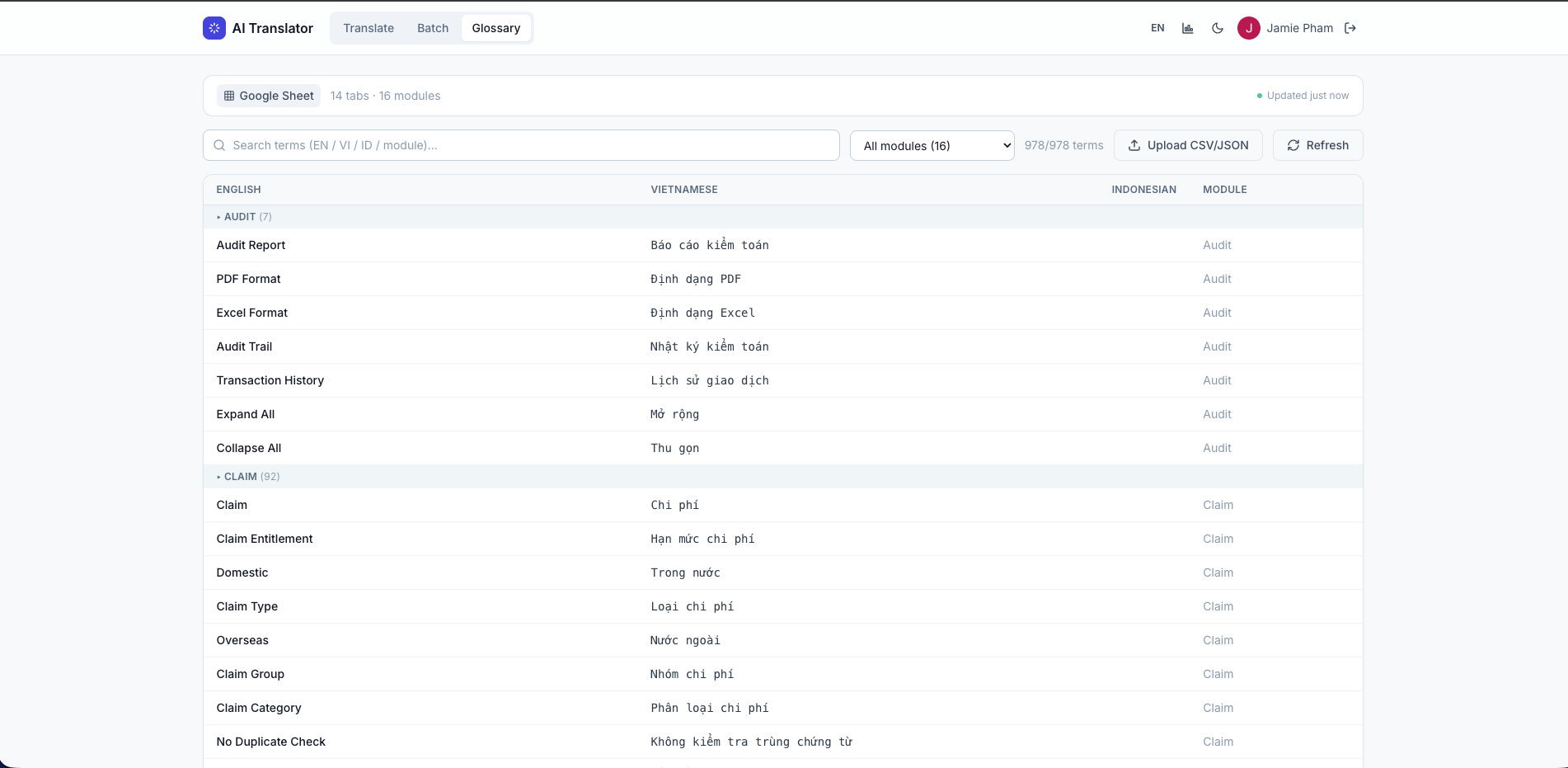
Task: Open the All modules (16) dropdown
Action: coord(932,145)
